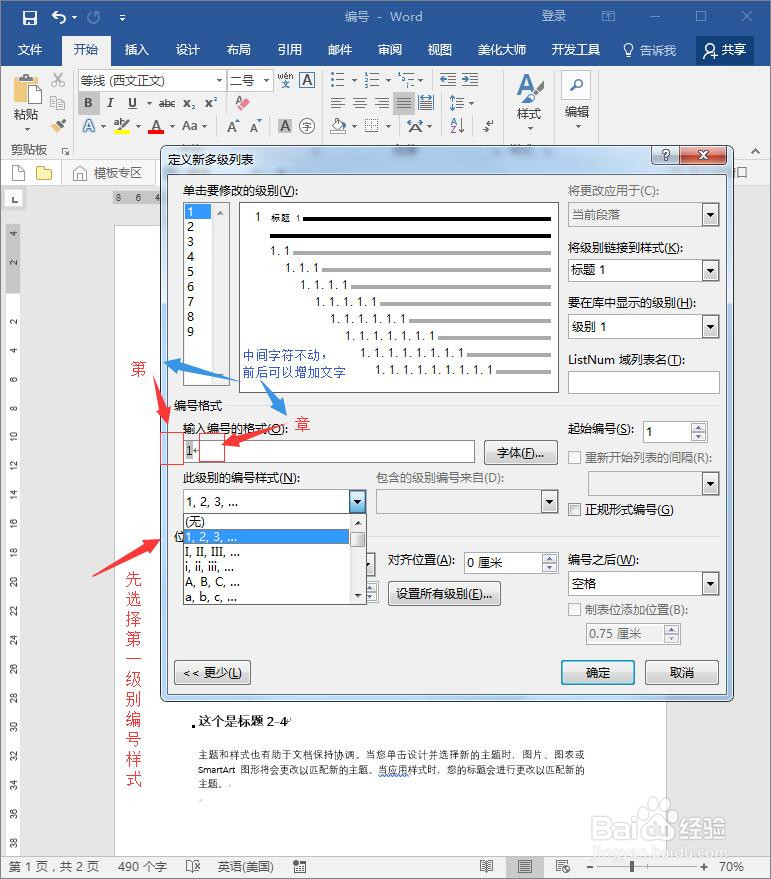Expand the 编号之后 follow-number dropdown
This screenshot has width=771, height=879.
(x=710, y=584)
